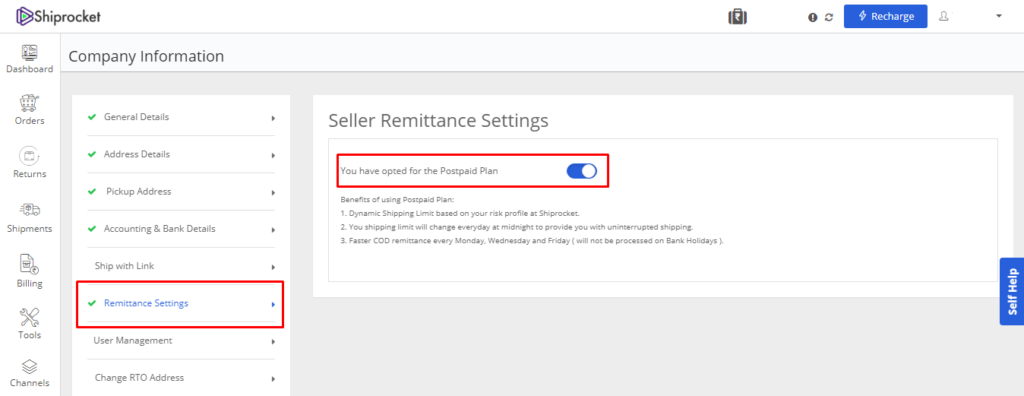Toggle the Postpaid Plan switch
Image resolution: width=1024 pixels, height=396 pixels.
tap(581, 171)
